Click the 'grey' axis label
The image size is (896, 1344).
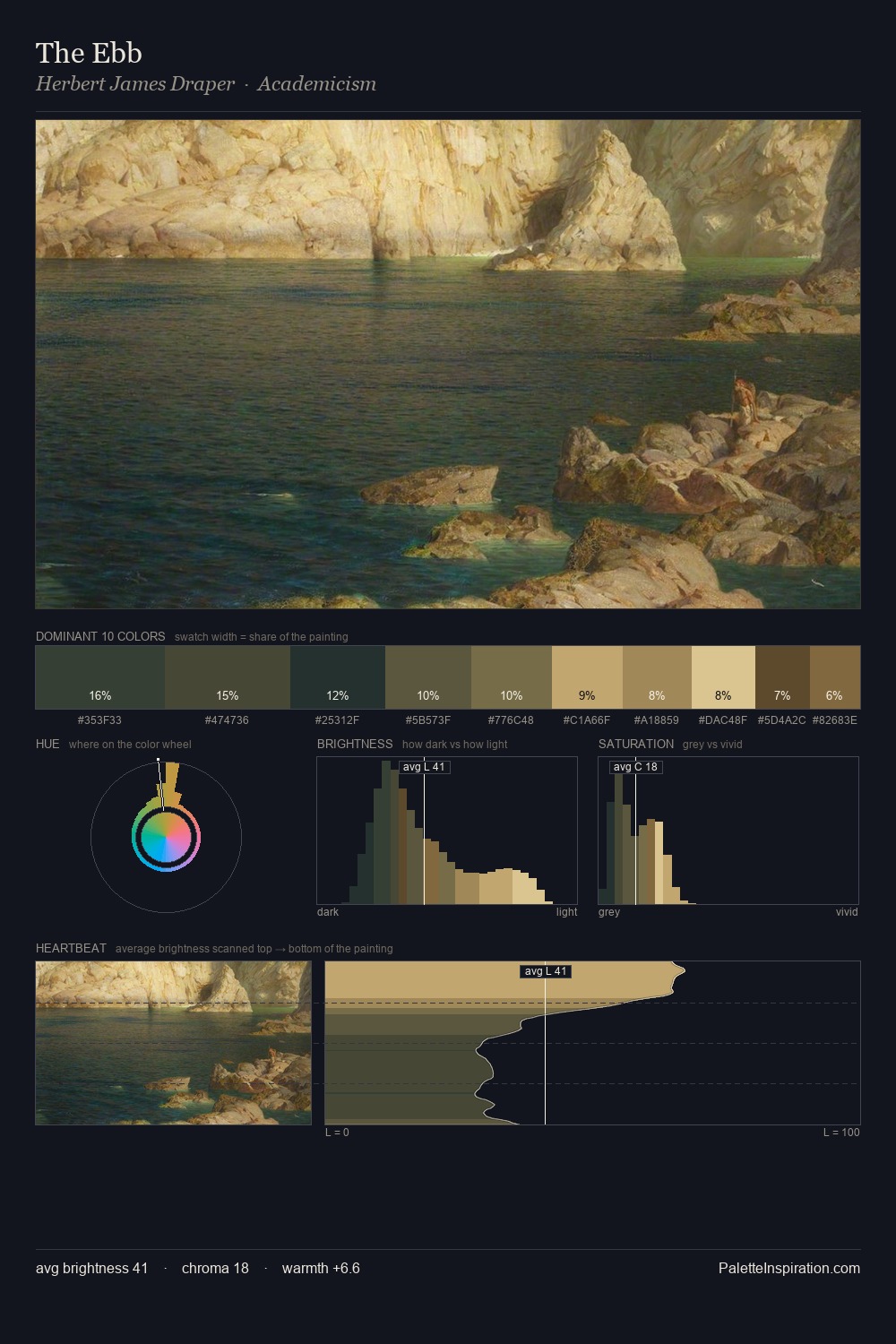[x=609, y=912]
